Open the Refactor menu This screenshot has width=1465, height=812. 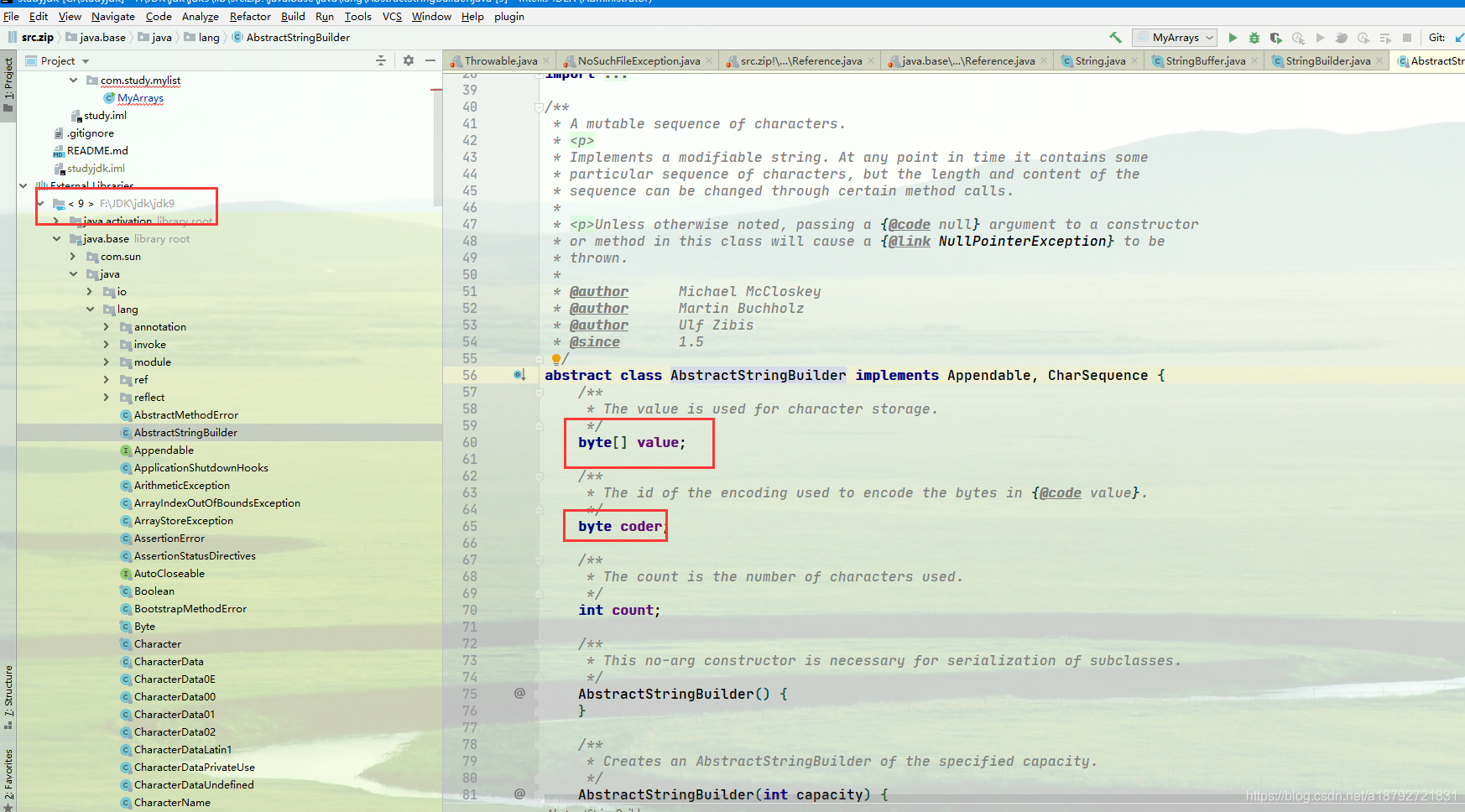(250, 16)
